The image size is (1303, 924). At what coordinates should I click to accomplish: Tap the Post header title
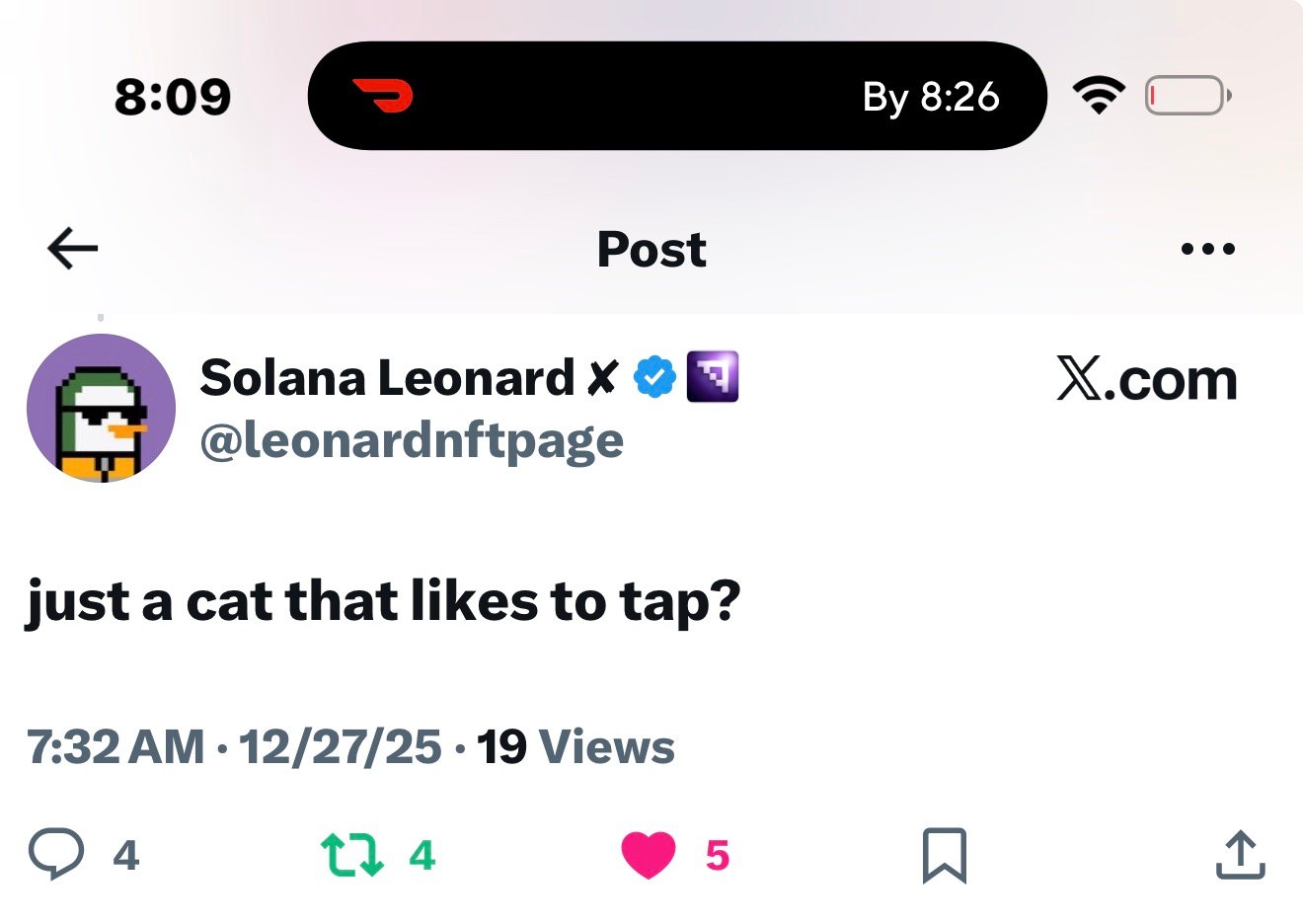click(651, 249)
